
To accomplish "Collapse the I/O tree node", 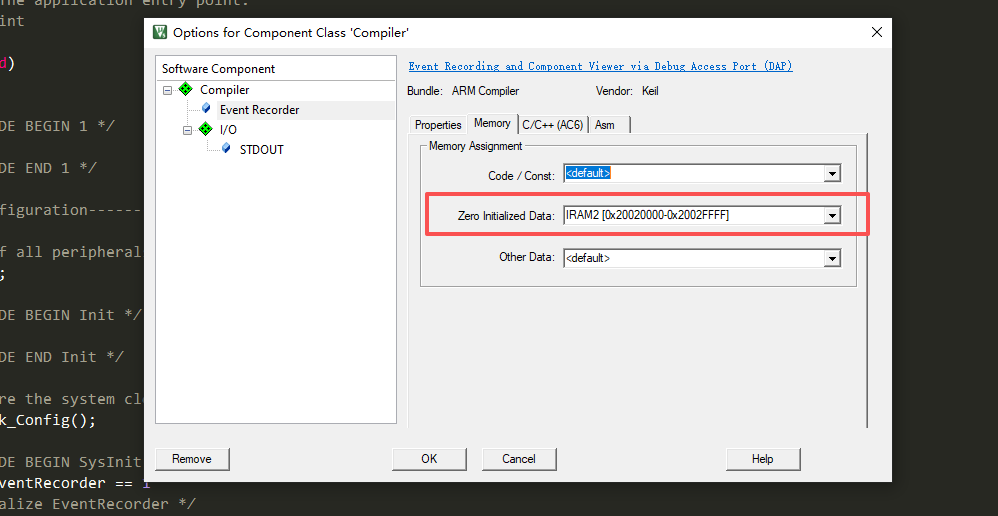I will 187,130.
